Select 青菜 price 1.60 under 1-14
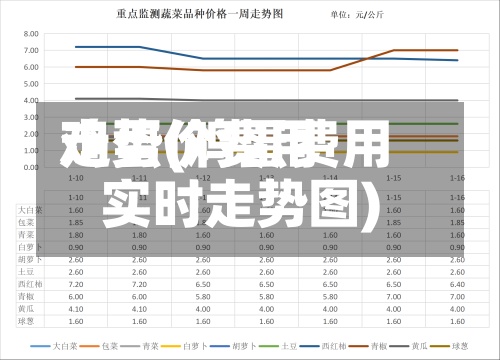The width and height of the screenshot is (500, 360). [x=330, y=235]
